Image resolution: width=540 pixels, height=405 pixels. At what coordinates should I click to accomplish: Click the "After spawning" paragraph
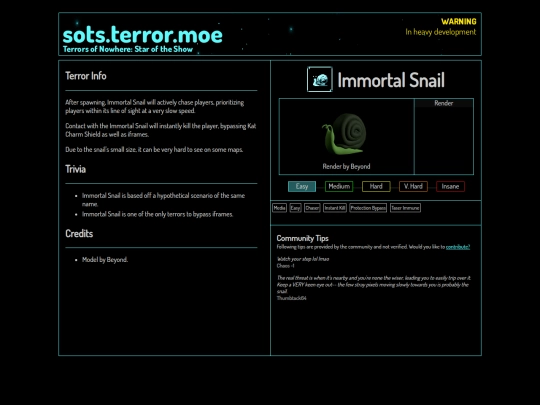pos(155,106)
